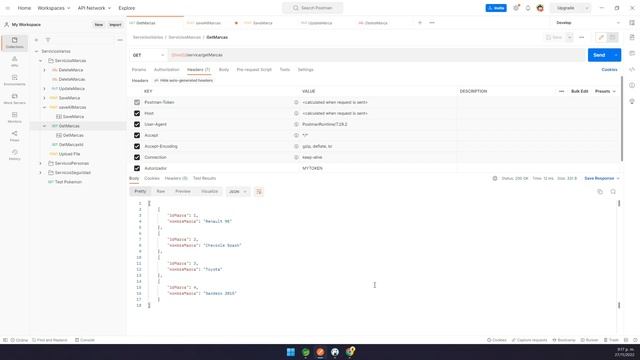The width and height of the screenshot is (640, 360).
Task: Open the Postman icon on the taskbar
Action: 320,352
